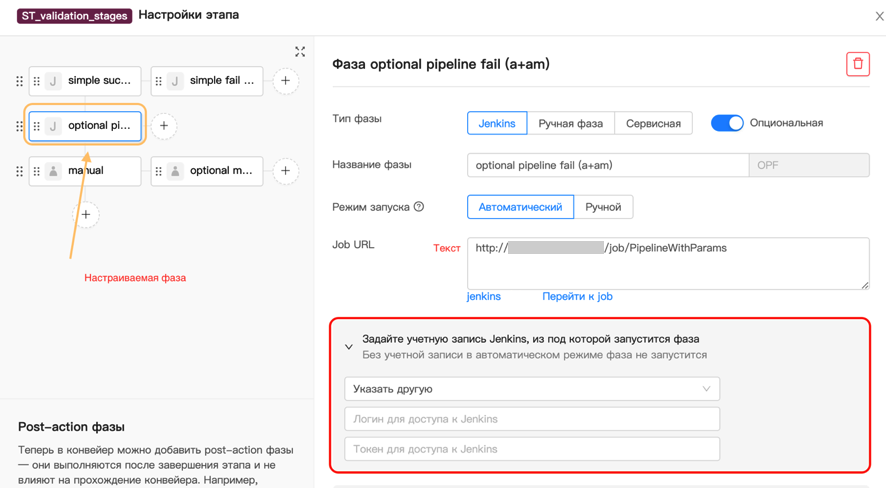Switch to Ручная фаза type
The height and width of the screenshot is (488, 886).
pos(570,123)
